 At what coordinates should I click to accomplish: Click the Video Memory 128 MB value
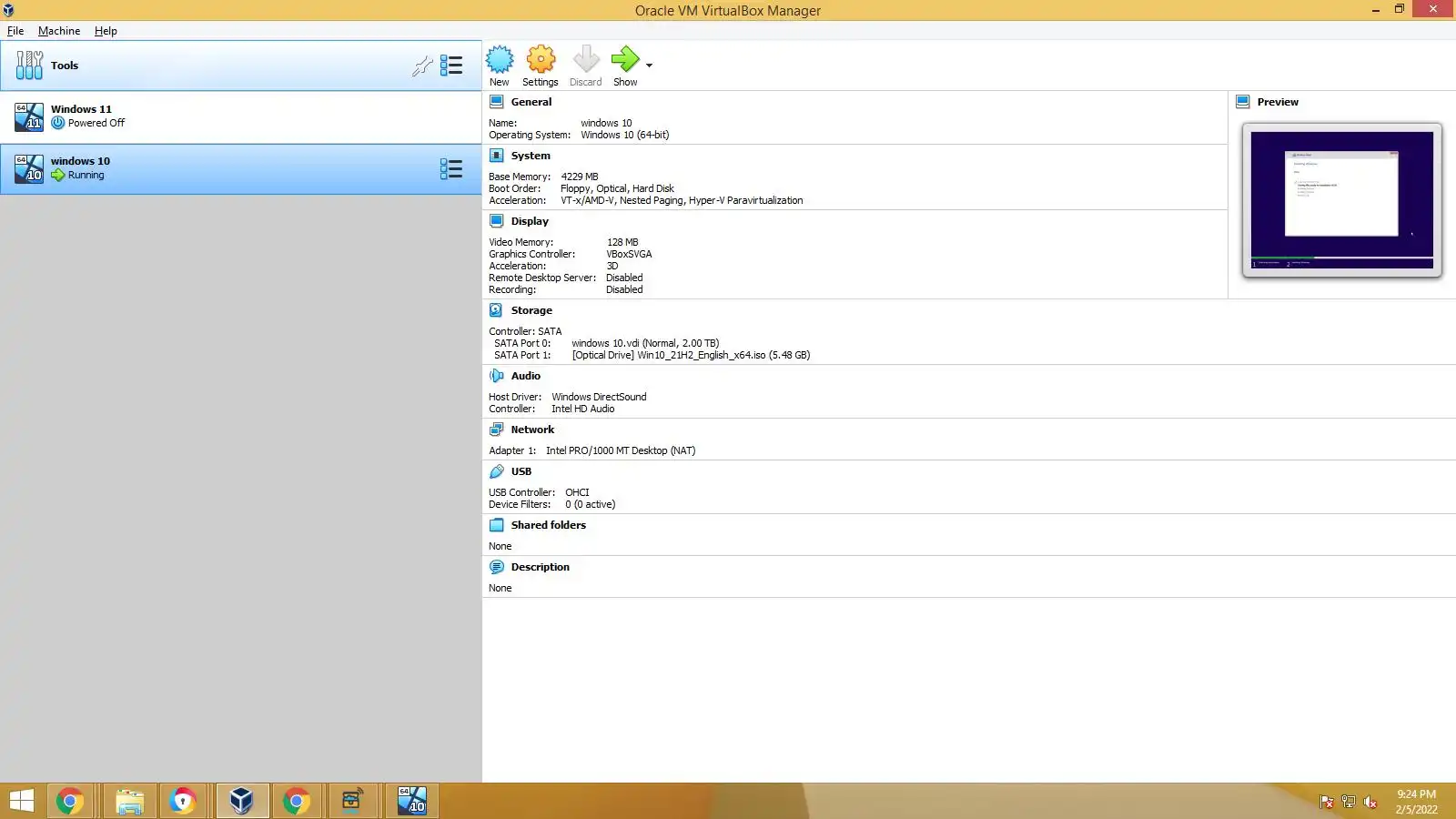click(x=622, y=242)
